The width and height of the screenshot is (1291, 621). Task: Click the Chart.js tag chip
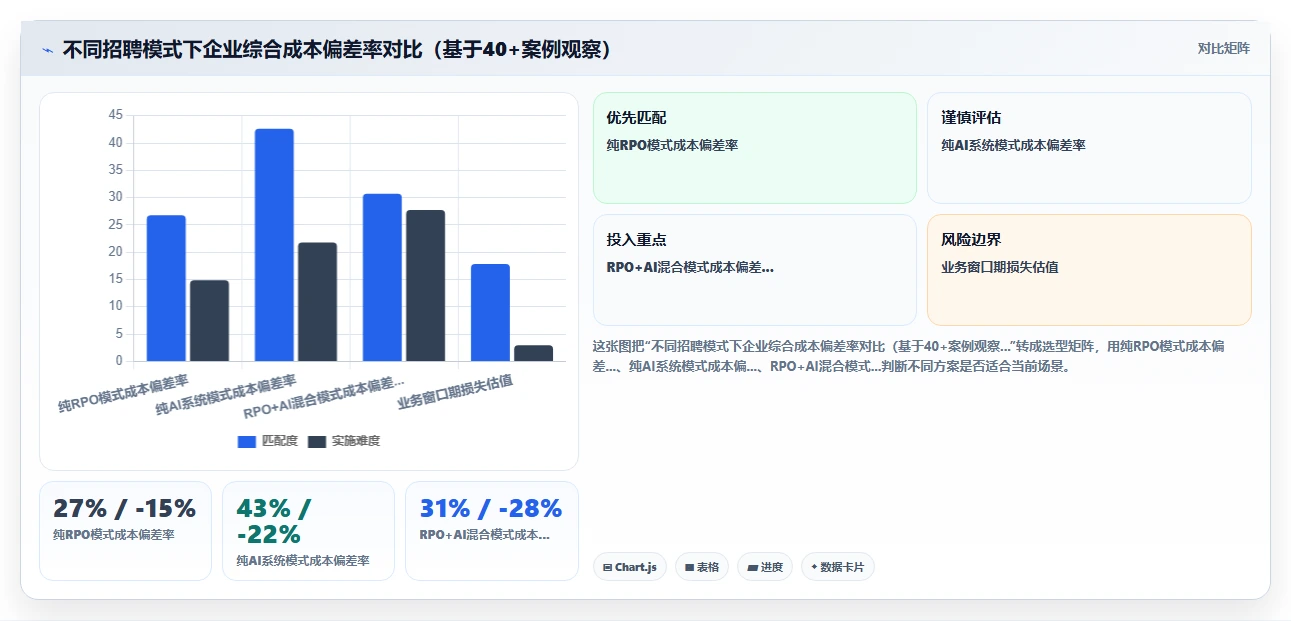[x=630, y=567]
